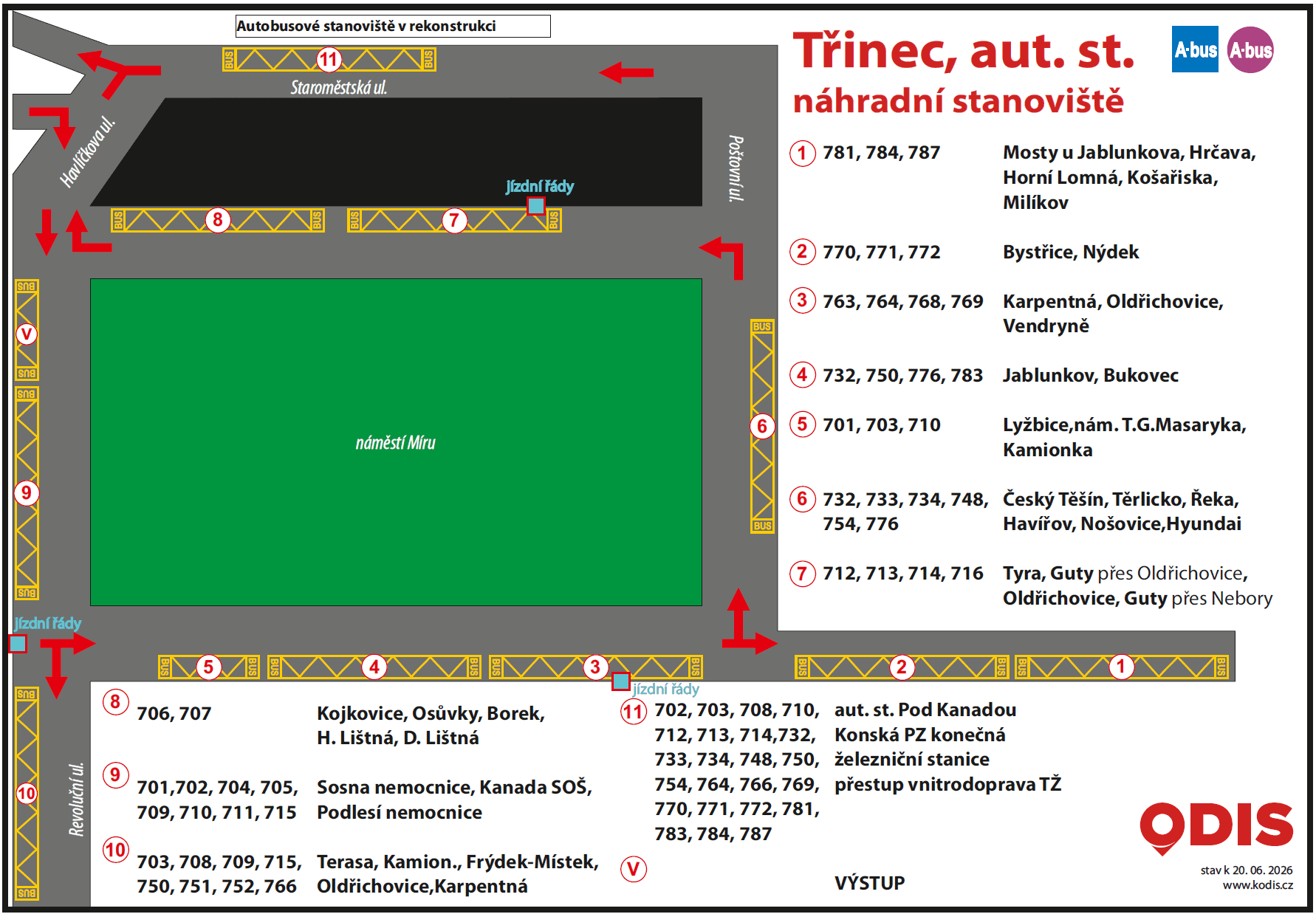
Task: Select bus stop 9 marker on left side
Action: pyautogui.click(x=27, y=492)
